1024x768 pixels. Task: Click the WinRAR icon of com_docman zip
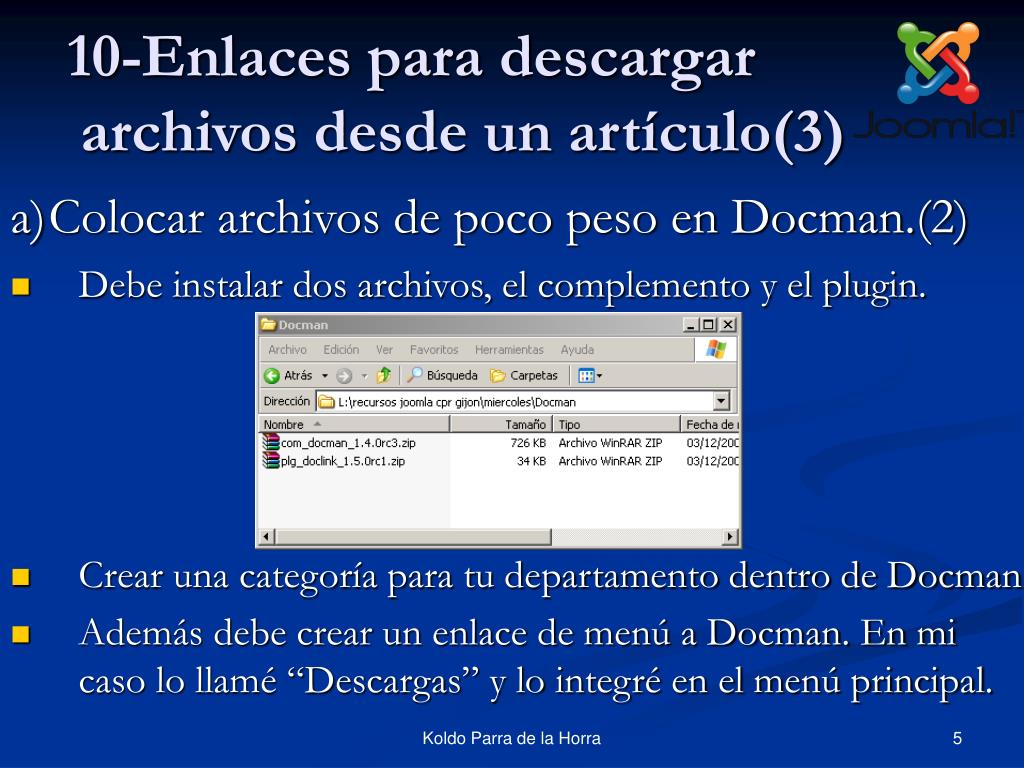(270, 442)
